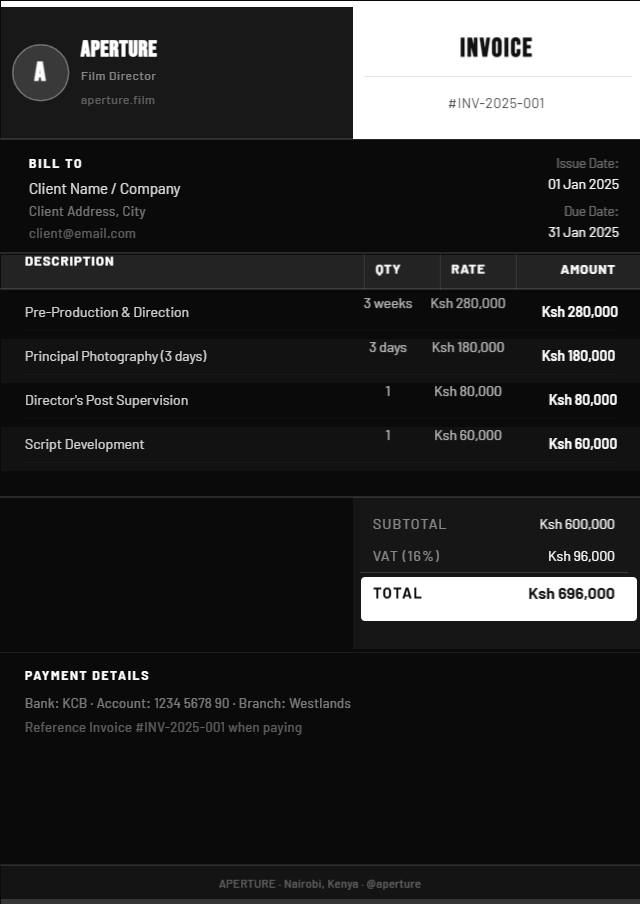Click the circular A logo avatar
640x904 pixels.
click(x=40, y=73)
